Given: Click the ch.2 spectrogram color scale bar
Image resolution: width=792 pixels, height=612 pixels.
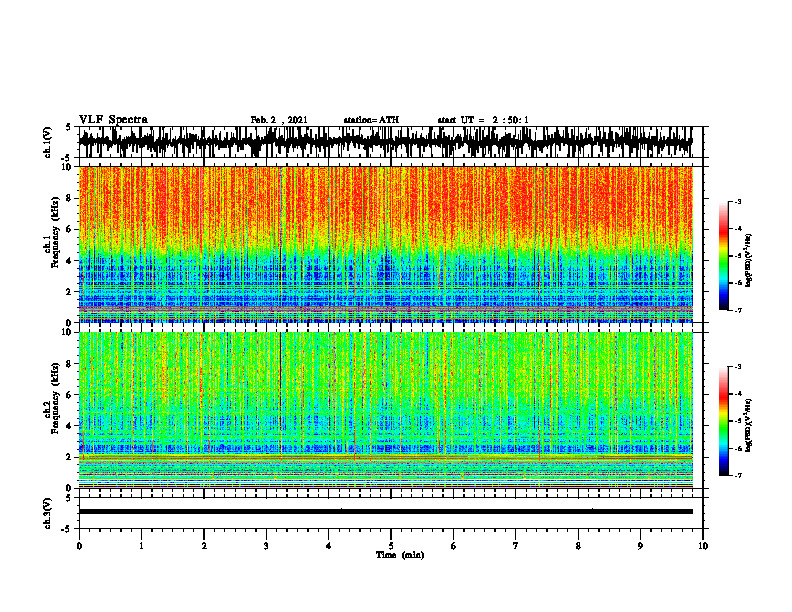Looking at the screenshot, I should point(724,421).
